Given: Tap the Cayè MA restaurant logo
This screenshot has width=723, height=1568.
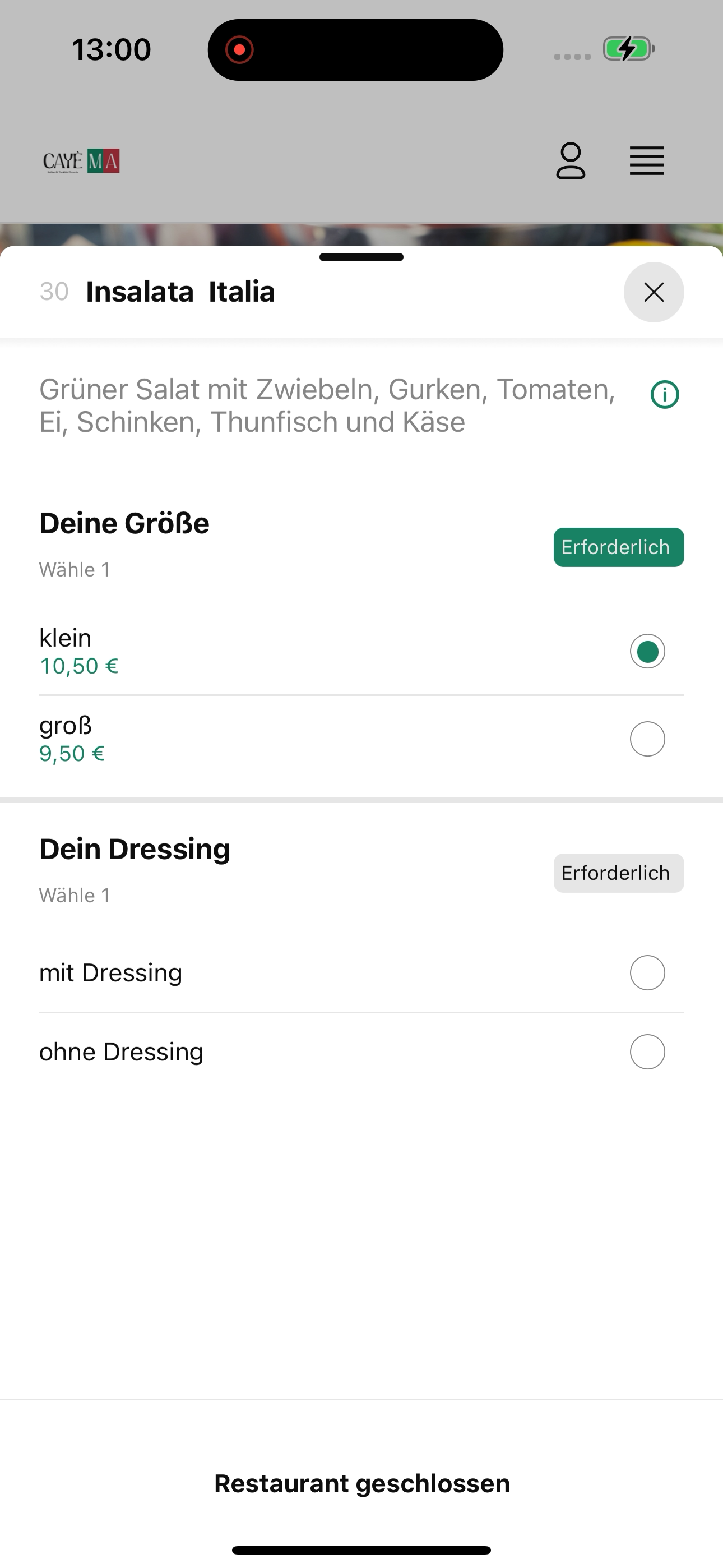Looking at the screenshot, I should (x=81, y=162).
